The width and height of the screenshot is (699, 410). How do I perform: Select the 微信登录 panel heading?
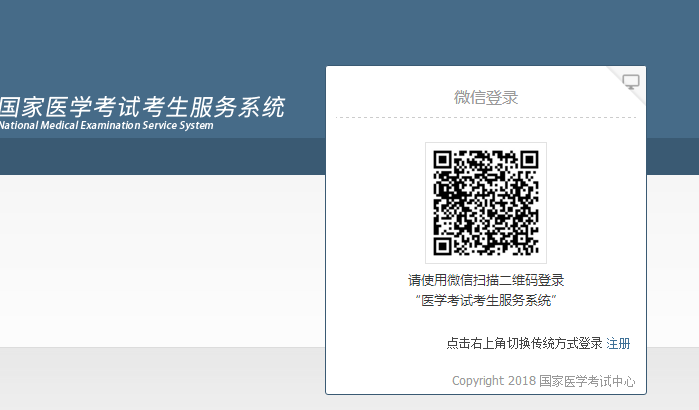click(486, 98)
